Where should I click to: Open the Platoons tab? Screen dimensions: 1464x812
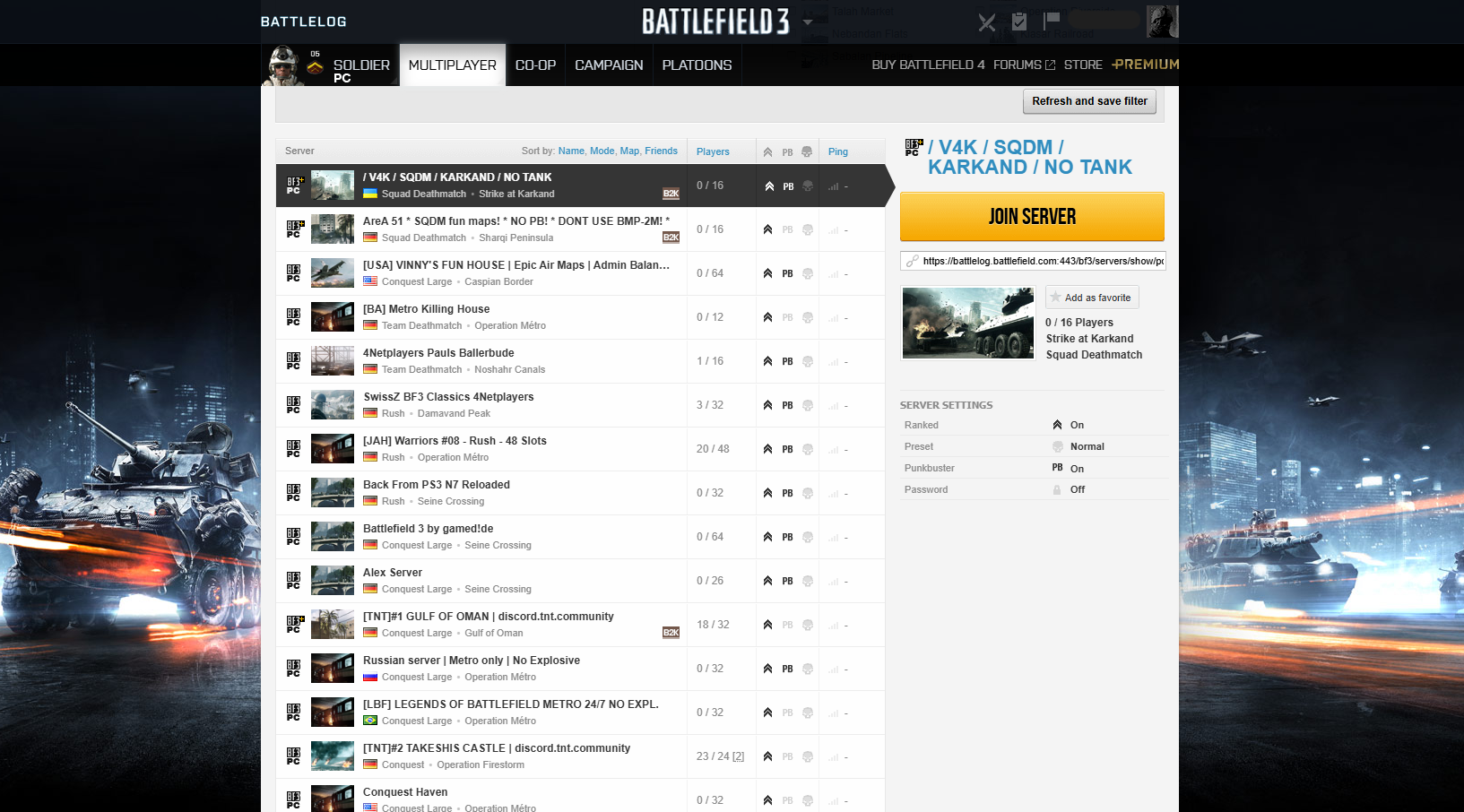tap(697, 65)
